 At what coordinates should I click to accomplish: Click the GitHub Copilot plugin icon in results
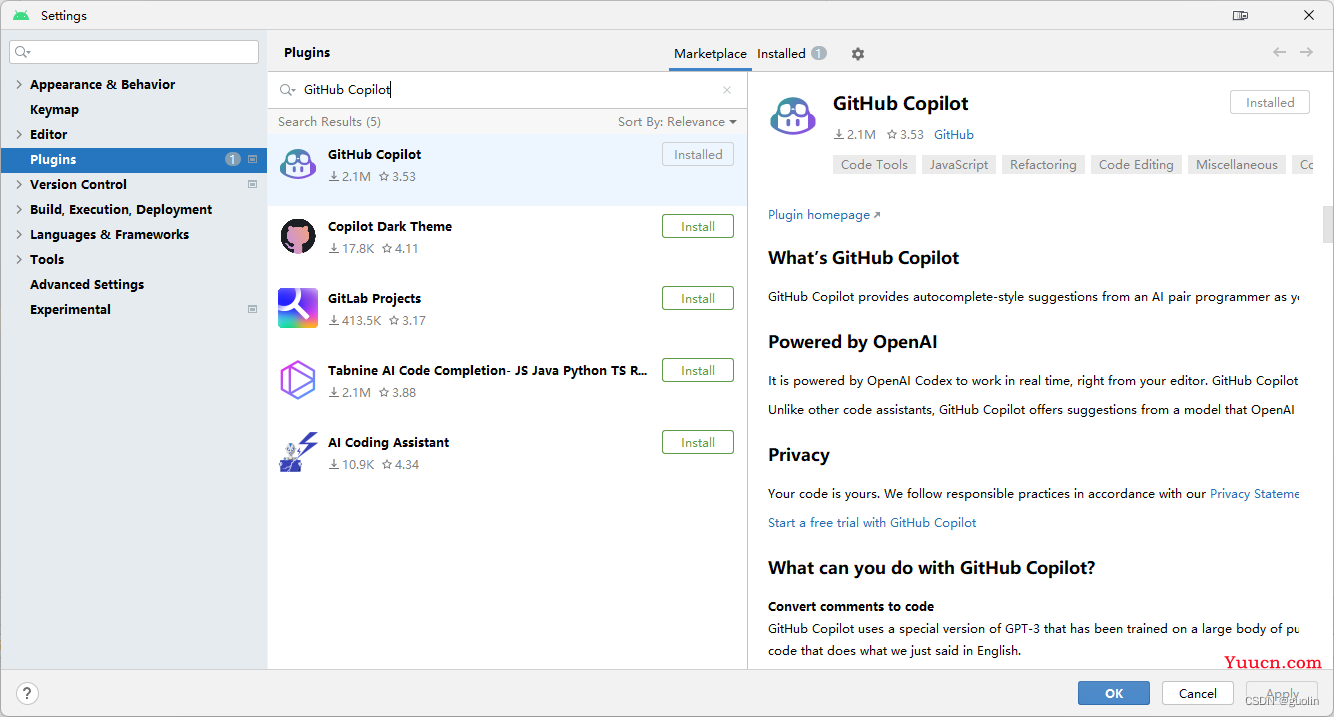tap(298, 164)
